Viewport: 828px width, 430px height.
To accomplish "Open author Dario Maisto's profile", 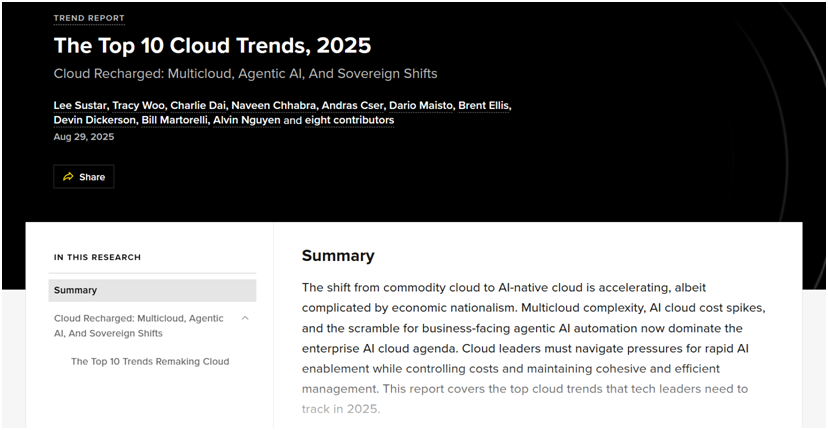I will [421, 106].
